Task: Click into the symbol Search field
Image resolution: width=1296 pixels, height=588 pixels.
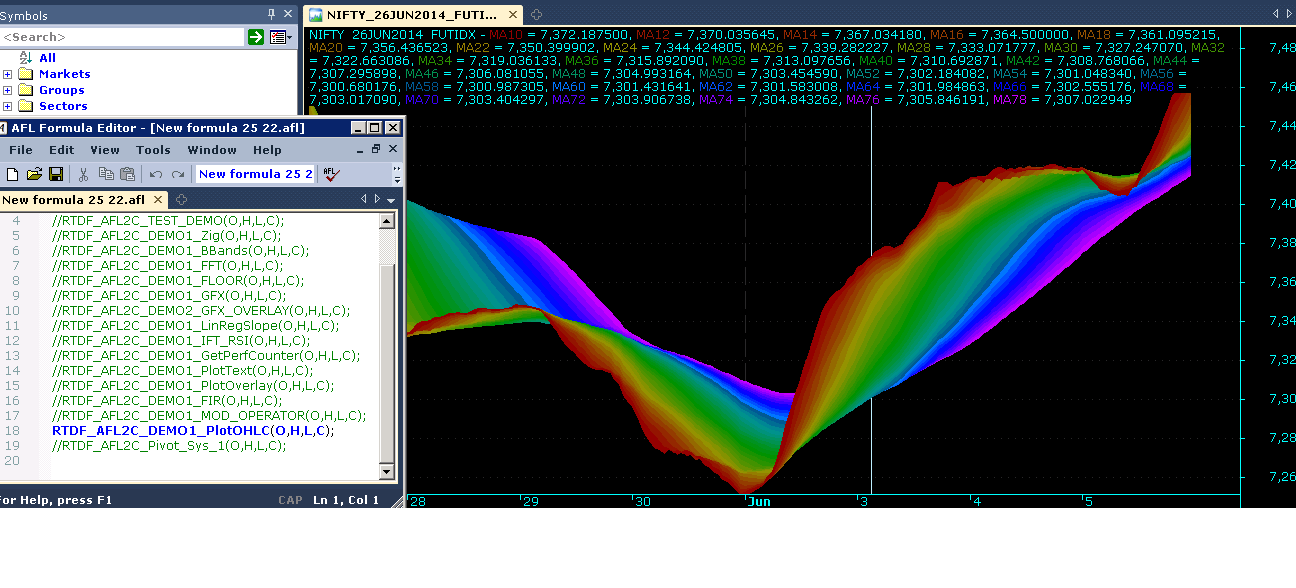Action: point(122,37)
